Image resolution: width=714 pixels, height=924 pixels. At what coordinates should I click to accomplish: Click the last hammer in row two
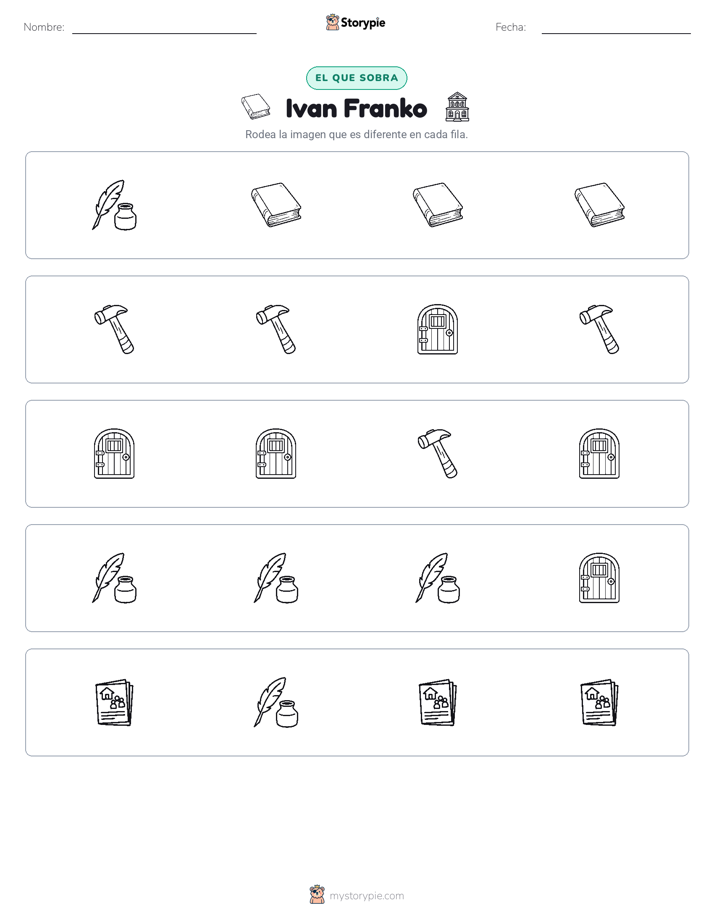point(599,329)
